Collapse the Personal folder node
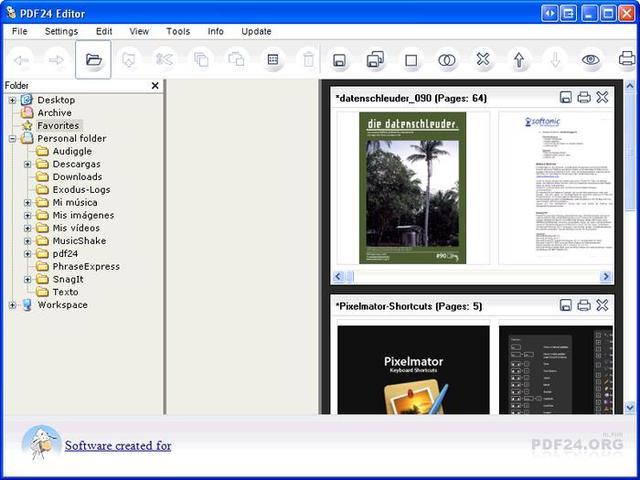Image resolution: width=640 pixels, height=480 pixels. 12,139
